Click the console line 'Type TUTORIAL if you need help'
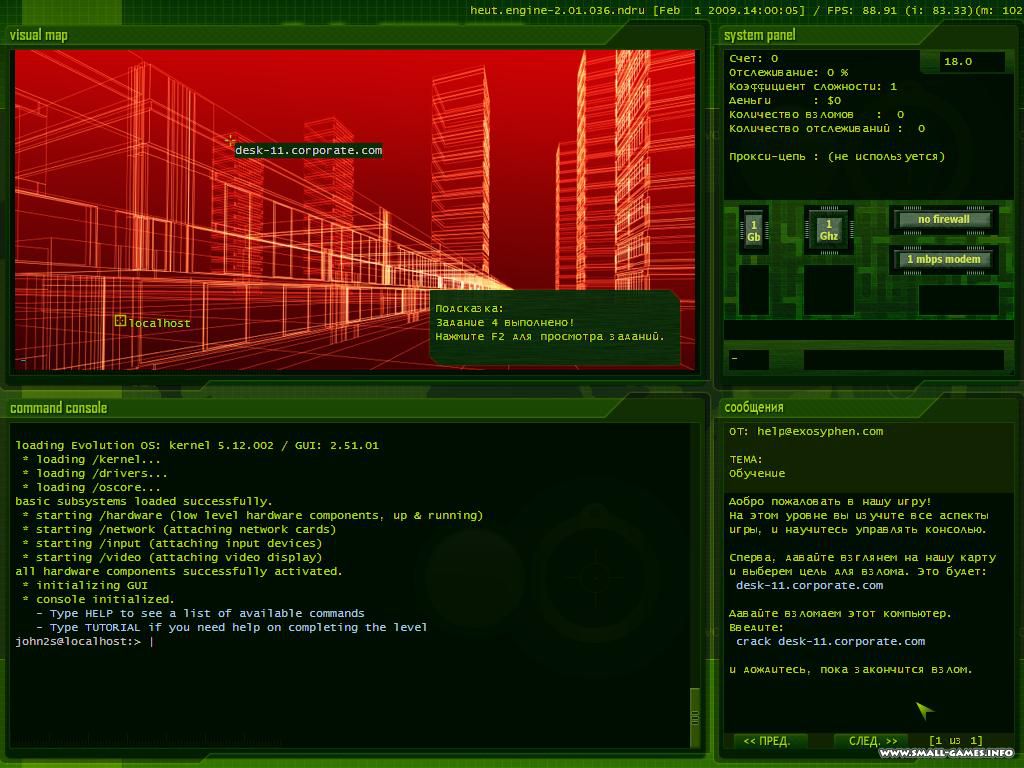The width and height of the screenshot is (1024, 768). [x=231, y=628]
